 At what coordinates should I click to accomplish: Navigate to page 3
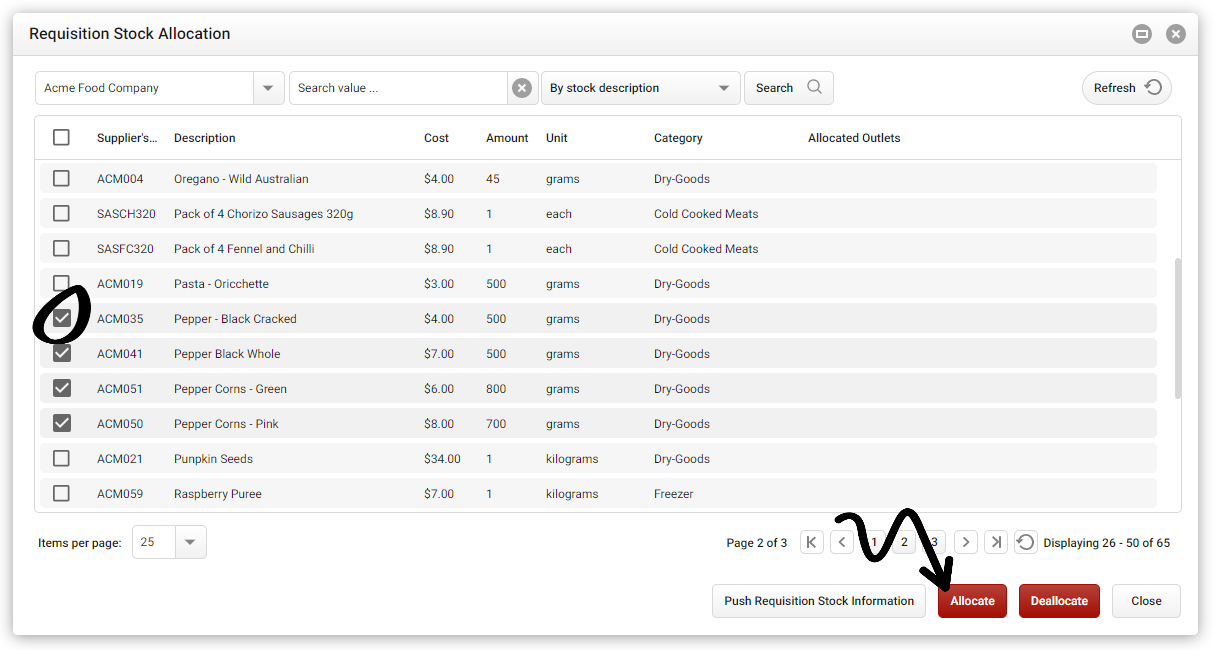(x=934, y=541)
